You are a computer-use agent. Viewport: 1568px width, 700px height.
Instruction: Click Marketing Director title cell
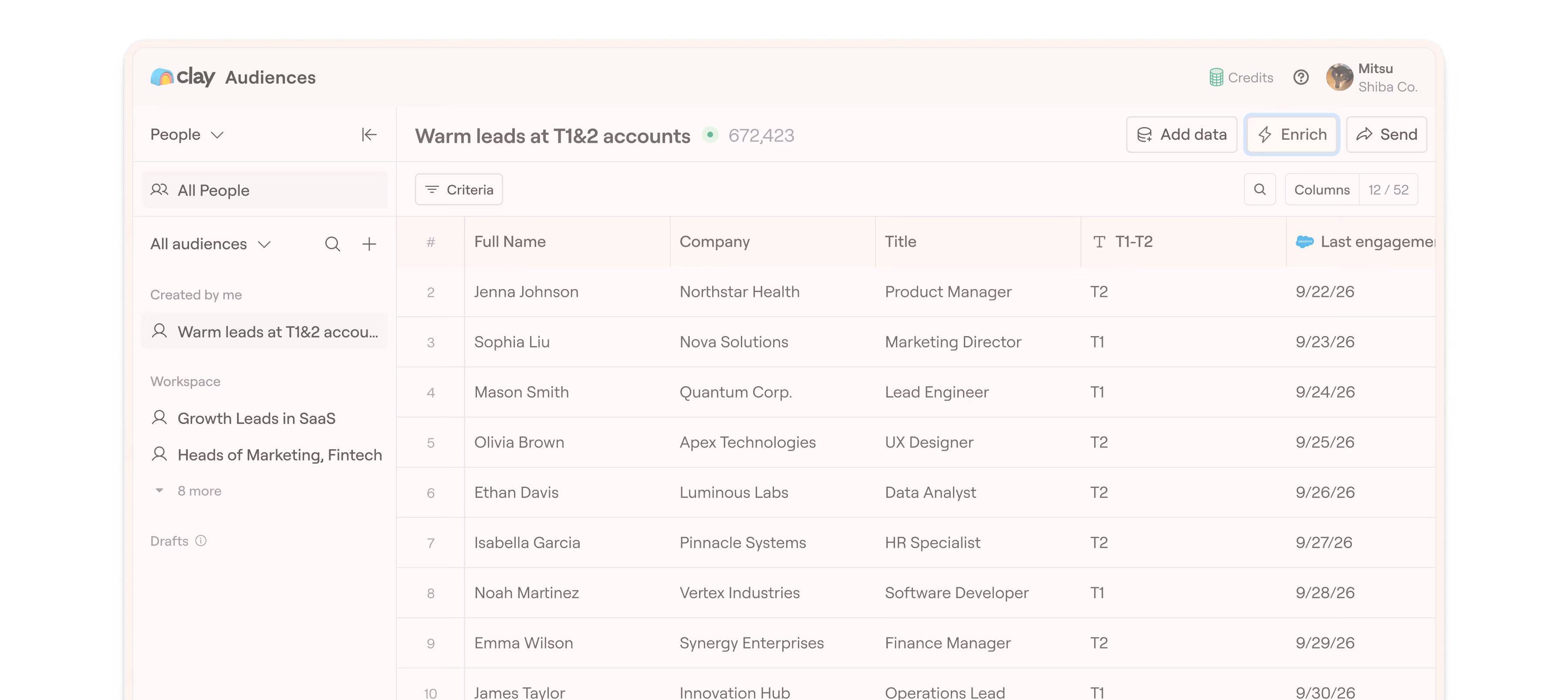977,342
